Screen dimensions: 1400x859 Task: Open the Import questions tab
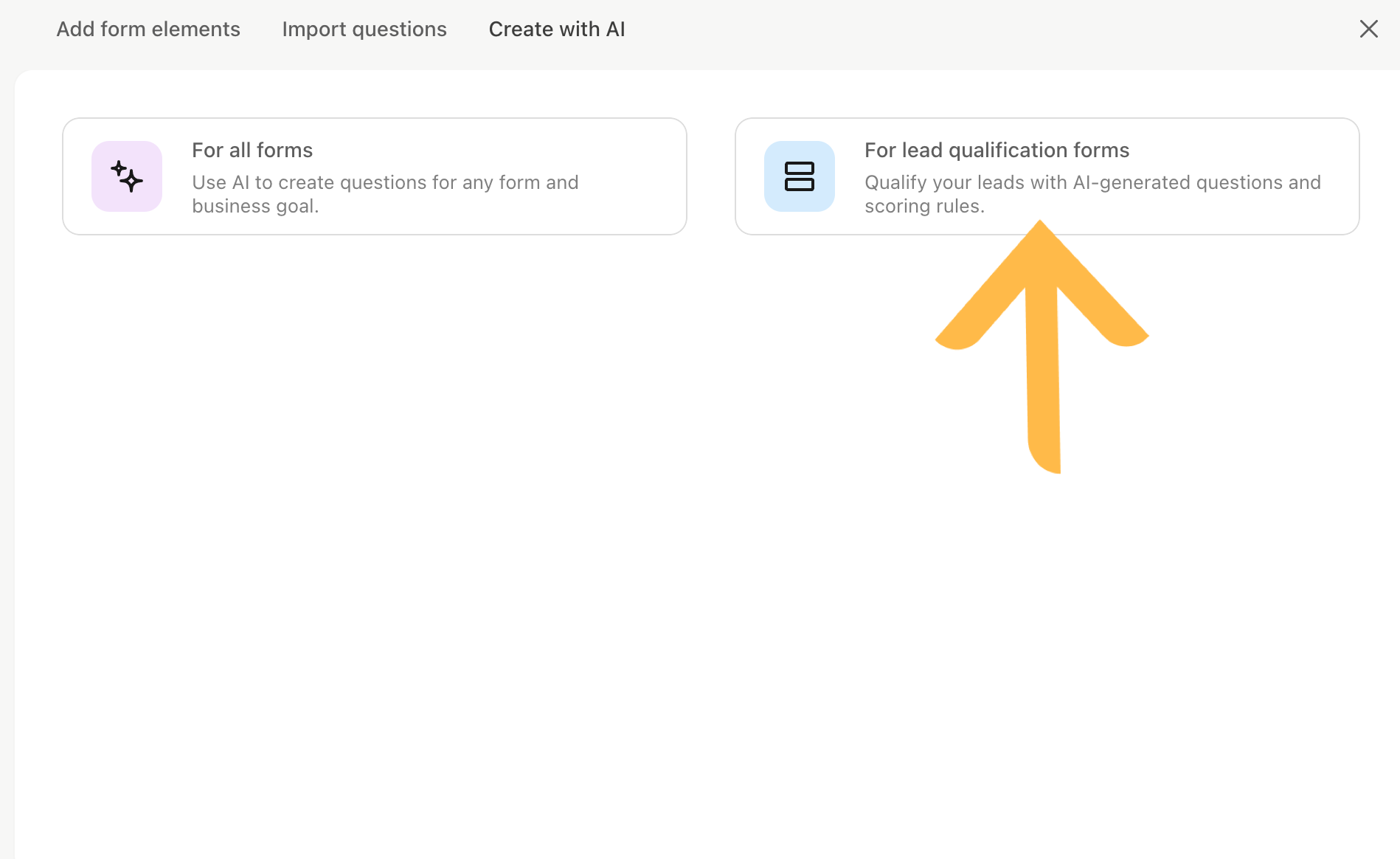[x=364, y=29]
